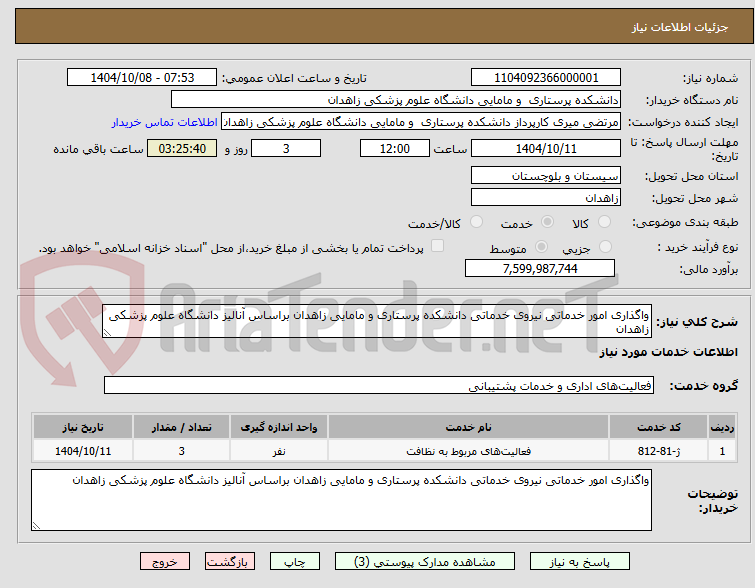Open مشاهده مدارک پیوستی (3) button
This screenshot has width=755, height=588.
(x=425, y=562)
